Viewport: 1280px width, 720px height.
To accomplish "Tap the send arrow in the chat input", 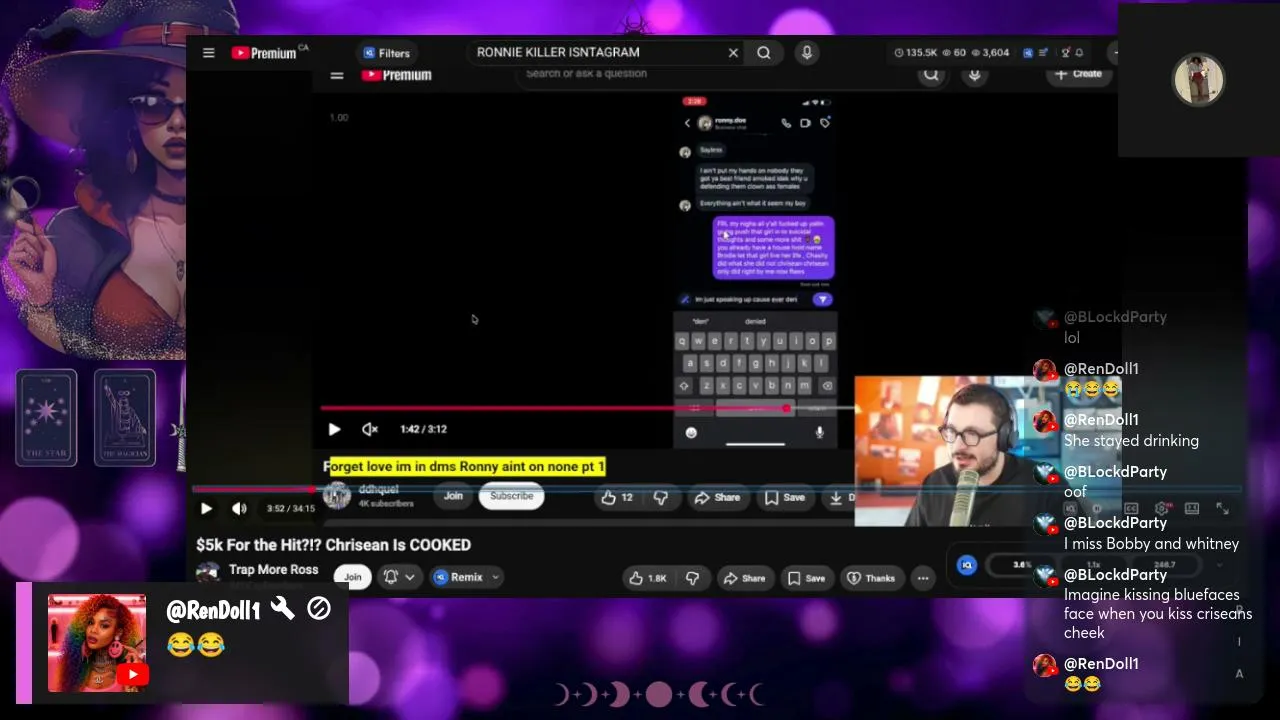I will point(822,299).
